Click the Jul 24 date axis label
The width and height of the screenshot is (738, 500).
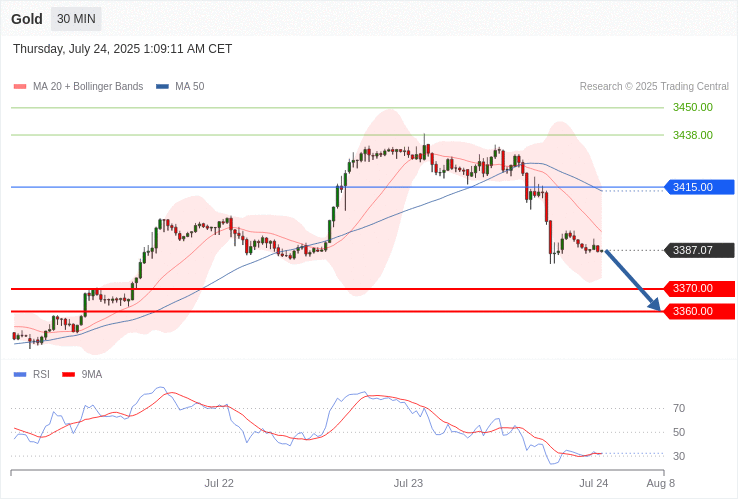tap(594, 484)
